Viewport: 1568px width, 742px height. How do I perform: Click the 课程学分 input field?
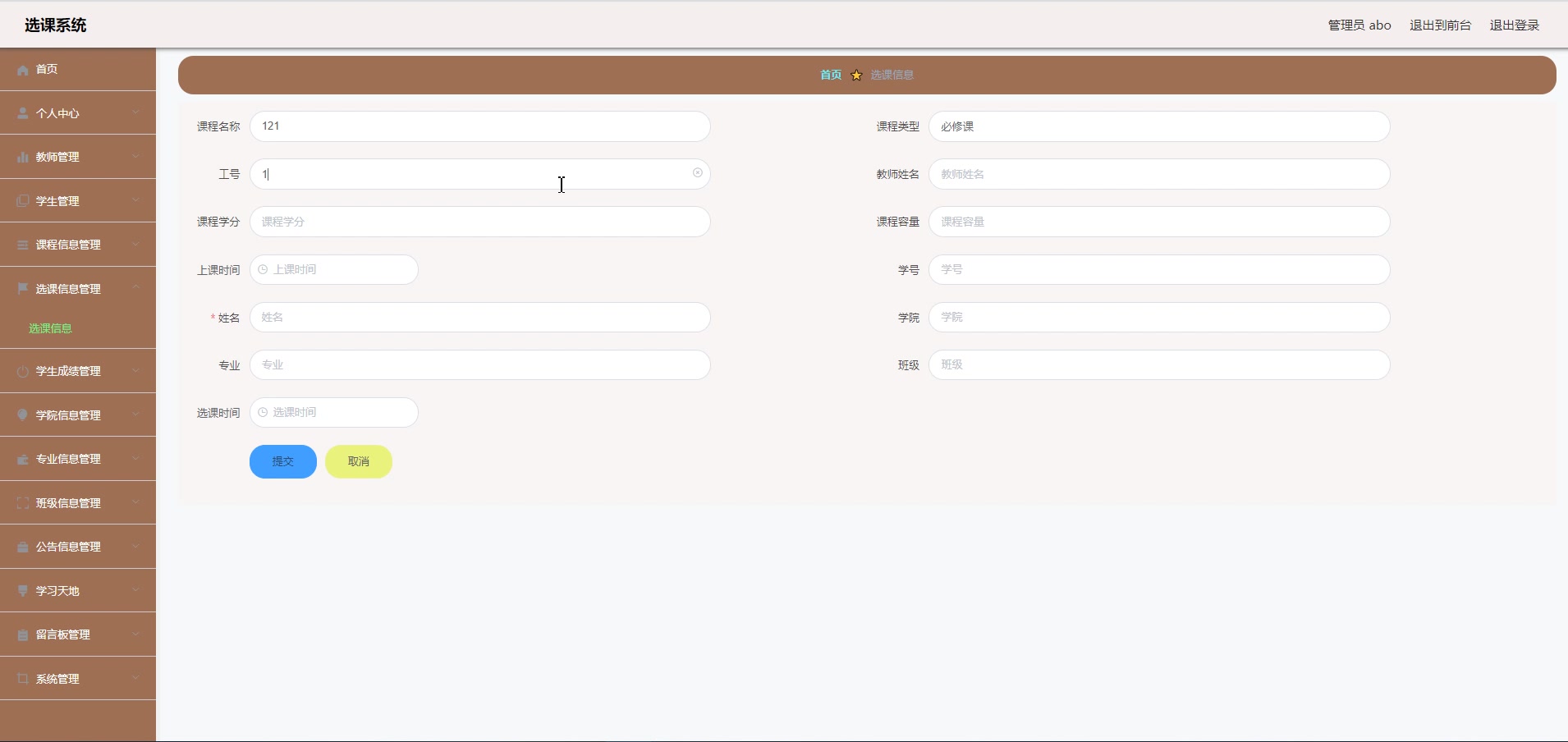[x=480, y=222]
